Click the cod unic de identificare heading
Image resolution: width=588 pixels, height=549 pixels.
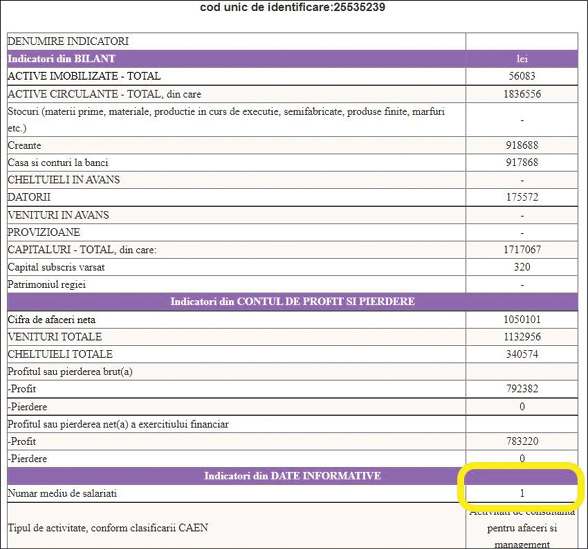pos(292,7)
